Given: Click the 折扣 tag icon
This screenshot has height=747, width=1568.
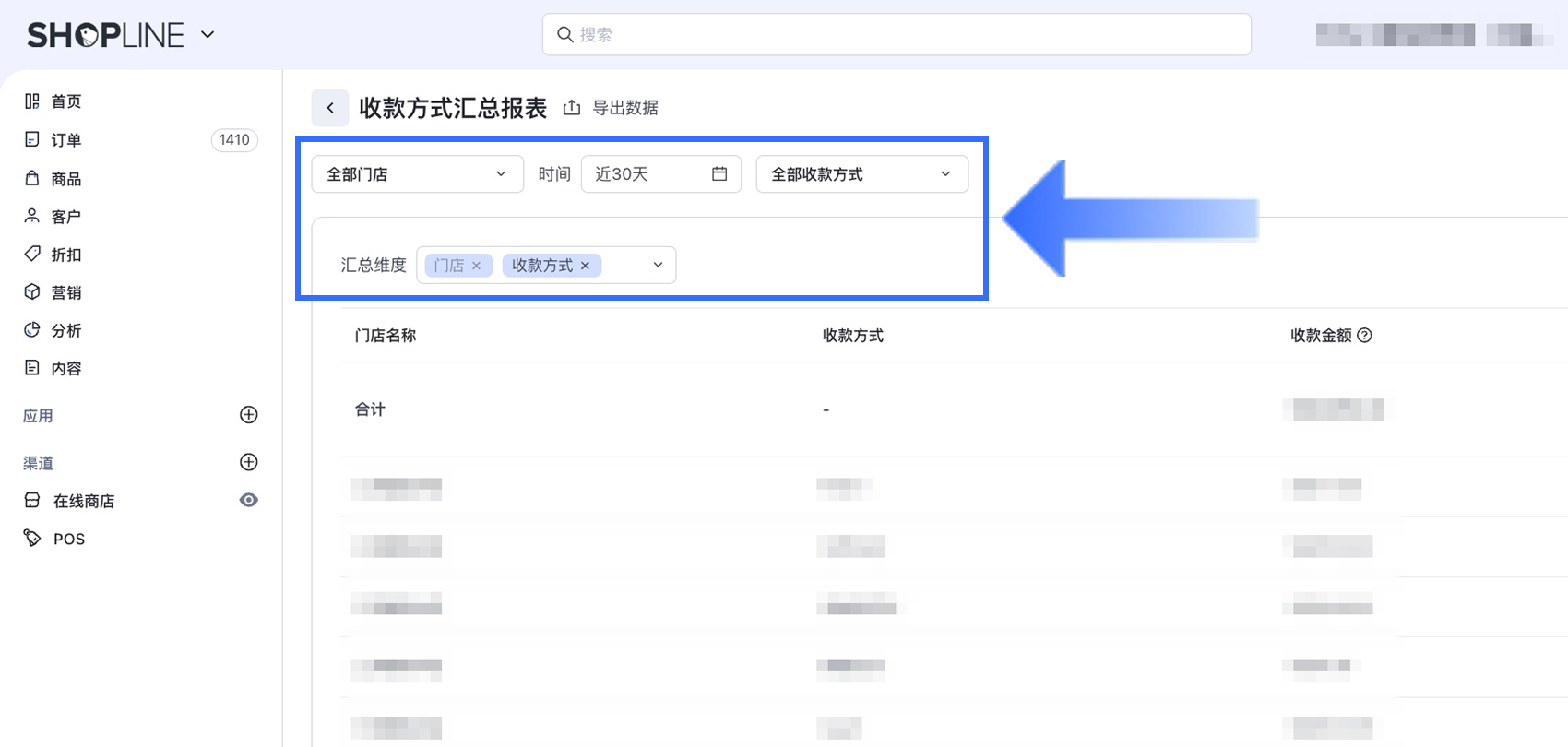Looking at the screenshot, I should tap(32, 254).
